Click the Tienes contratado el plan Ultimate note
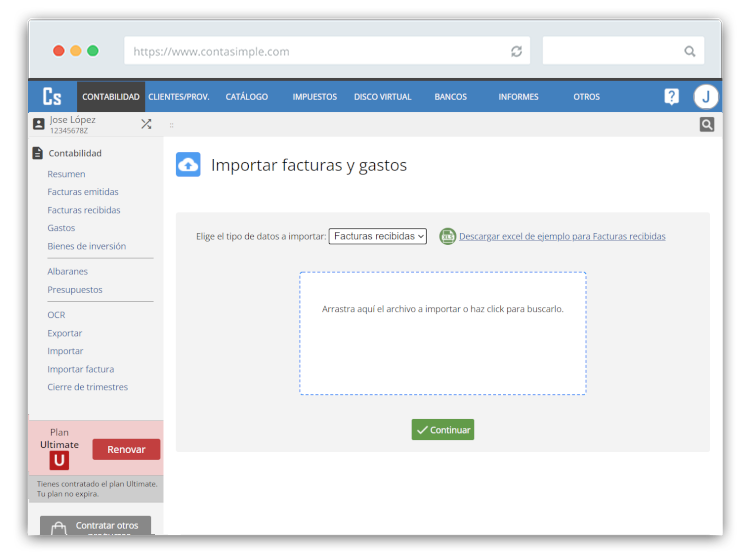 click(x=97, y=489)
